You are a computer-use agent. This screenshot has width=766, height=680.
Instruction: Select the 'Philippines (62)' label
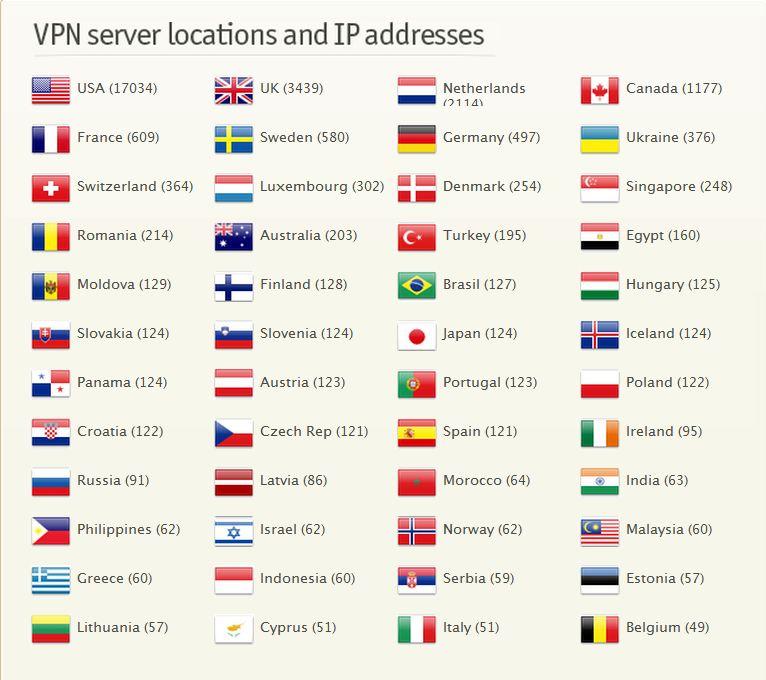(x=128, y=530)
